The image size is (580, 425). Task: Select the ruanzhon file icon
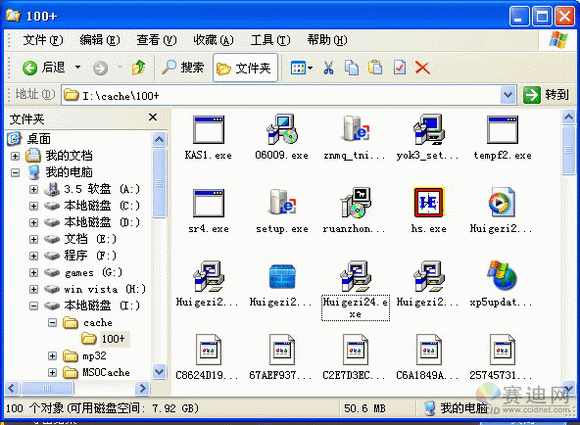coord(355,202)
